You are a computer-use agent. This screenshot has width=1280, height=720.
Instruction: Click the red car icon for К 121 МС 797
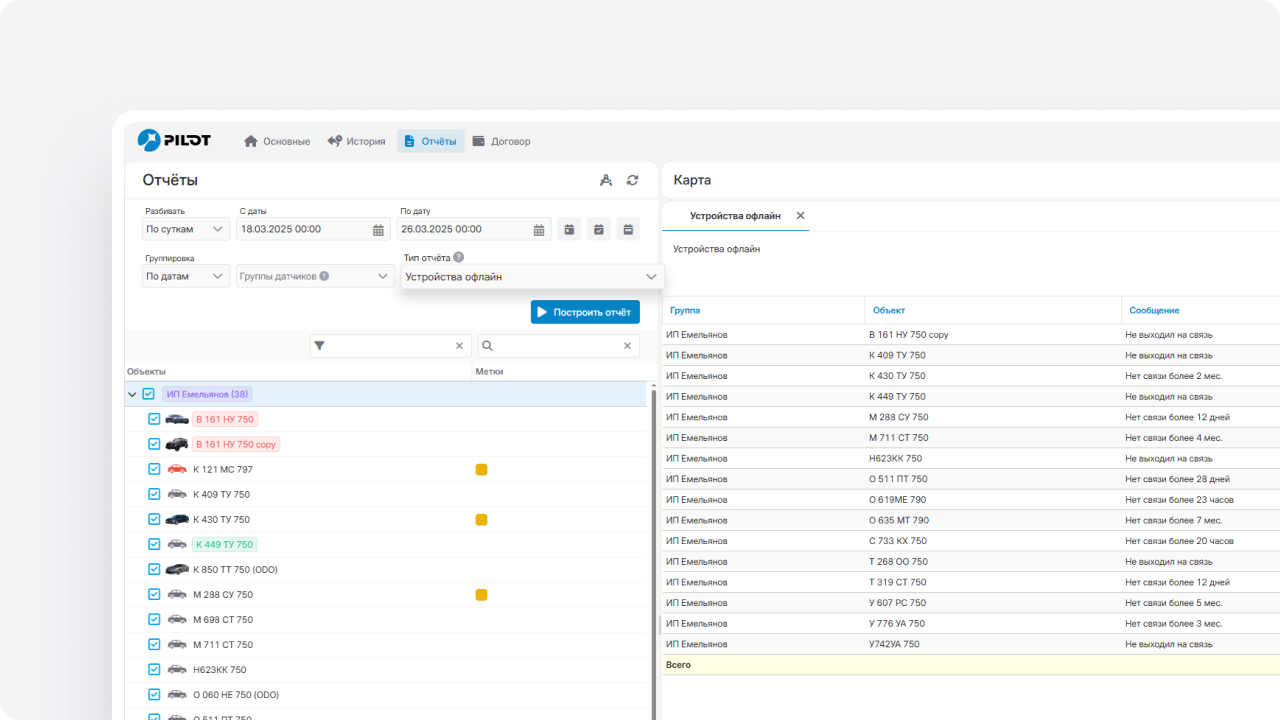point(177,469)
